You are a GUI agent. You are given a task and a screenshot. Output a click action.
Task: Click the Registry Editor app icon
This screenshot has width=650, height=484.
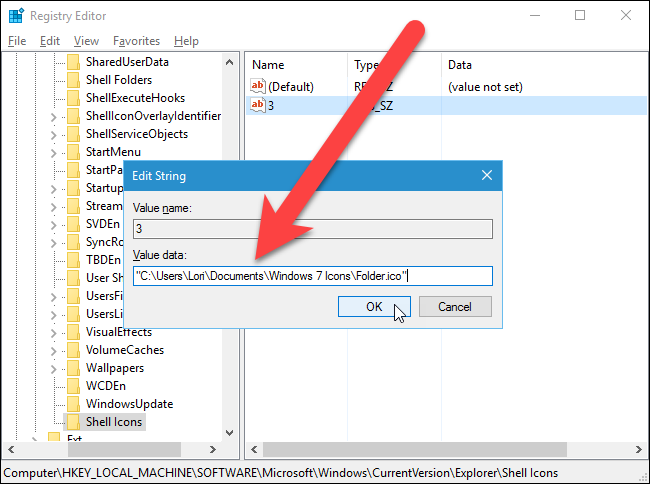[16, 16]
